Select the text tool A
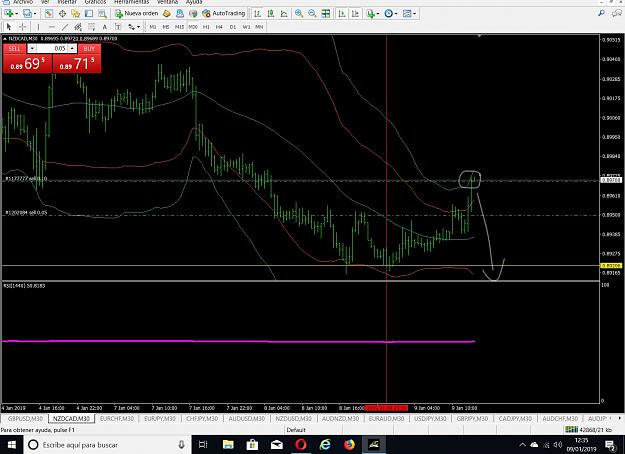The width and height of the screenshot is (625, 454). pos(104,27)
